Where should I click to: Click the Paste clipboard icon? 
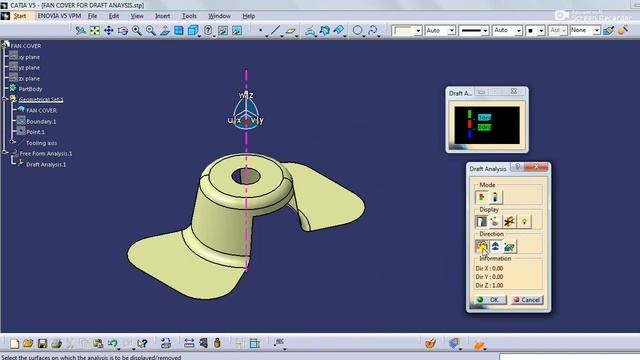pos(98,344)
